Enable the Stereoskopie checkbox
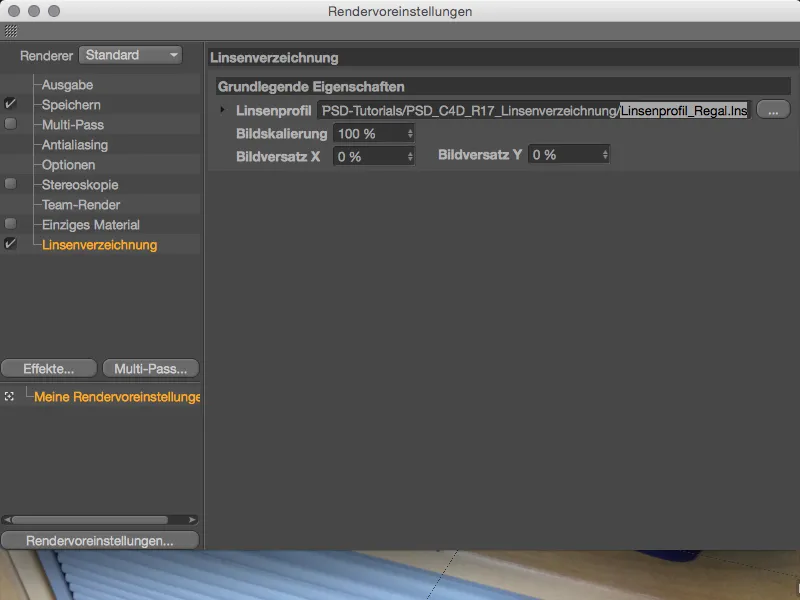 [10, 184]
